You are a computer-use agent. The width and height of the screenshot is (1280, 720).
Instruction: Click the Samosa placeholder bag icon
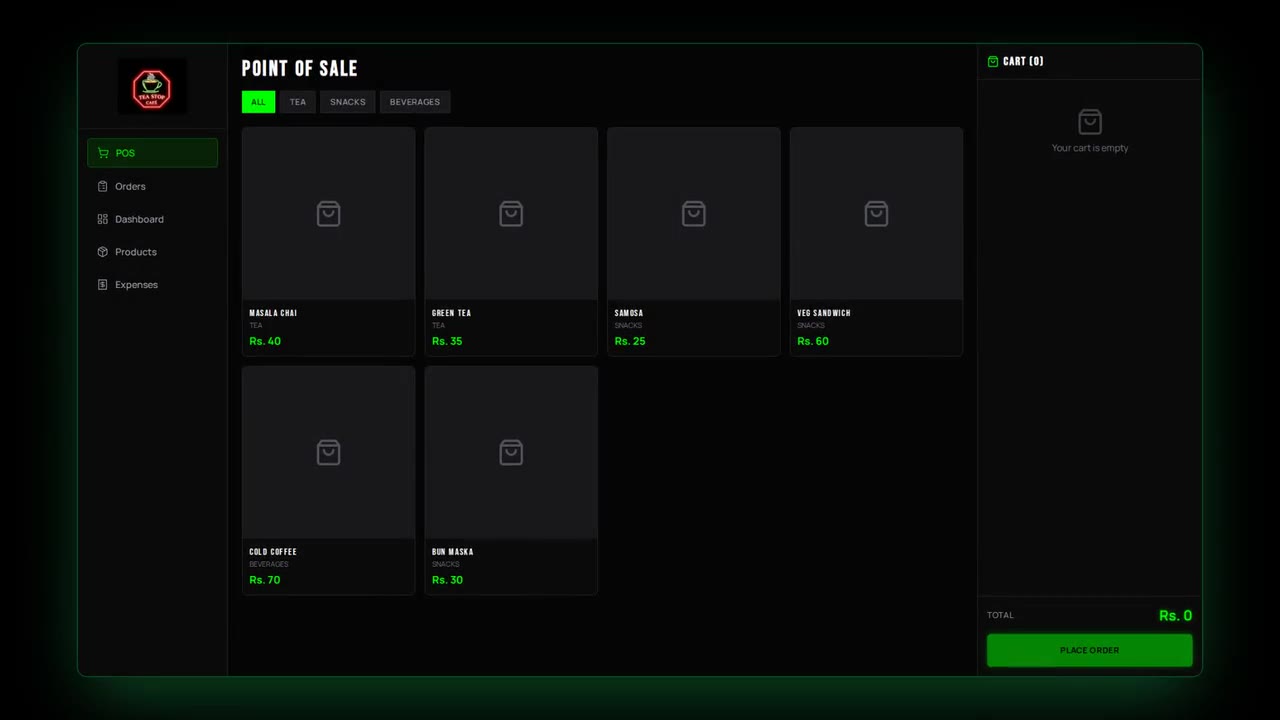(x=693, y=214)
